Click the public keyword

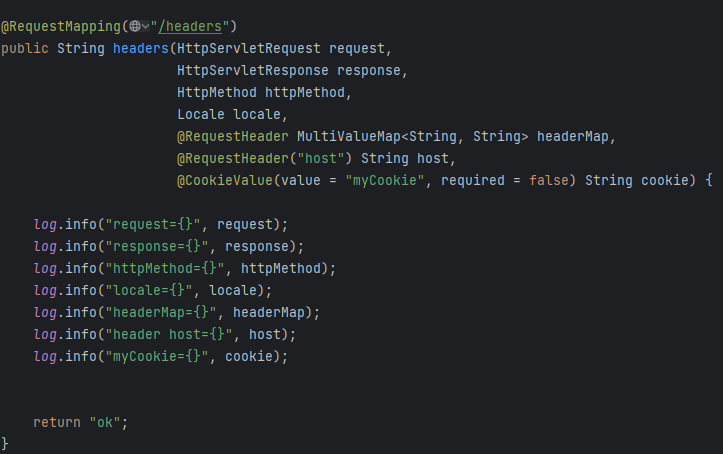25,48
